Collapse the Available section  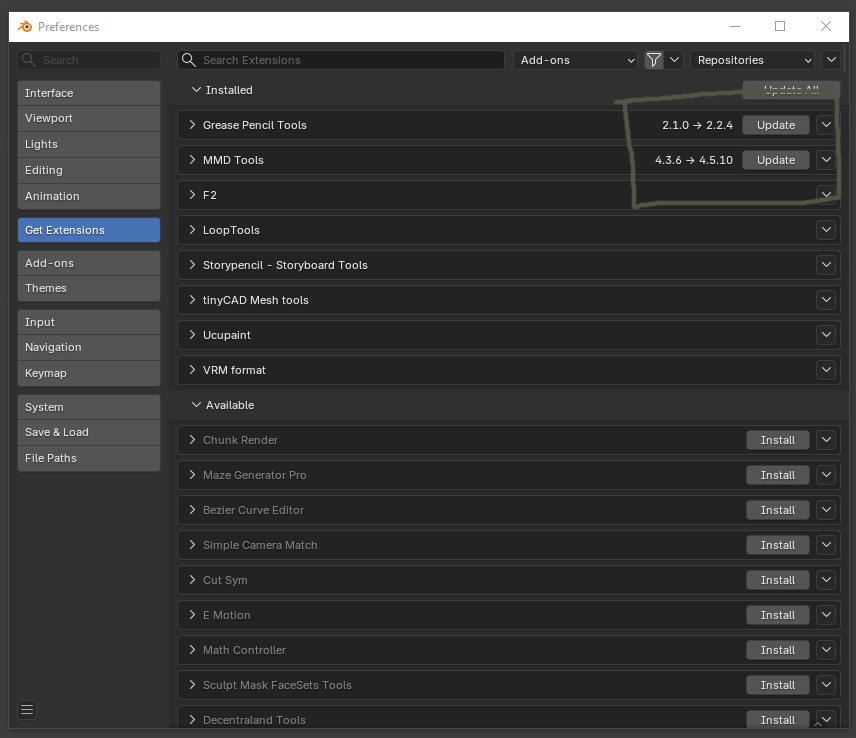(x=197, y=405)
